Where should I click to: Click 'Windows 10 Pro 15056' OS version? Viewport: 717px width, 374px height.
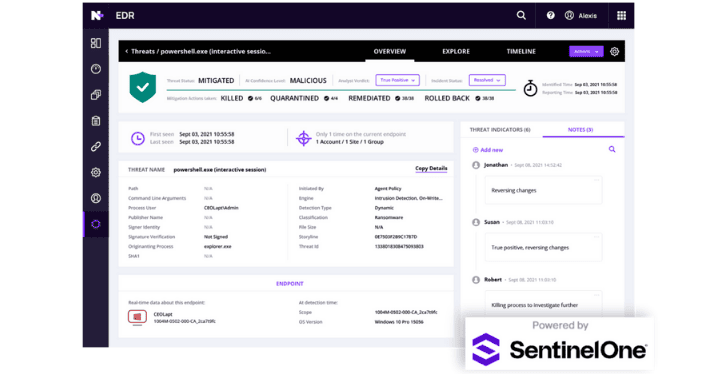399,322
